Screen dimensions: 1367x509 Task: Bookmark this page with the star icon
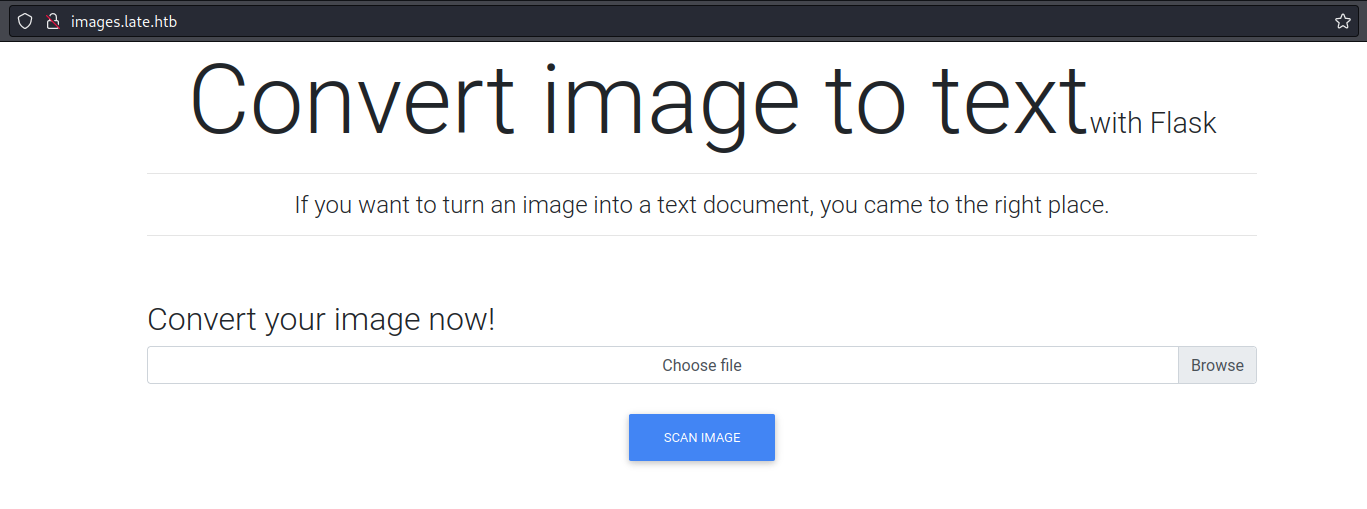1342,21
